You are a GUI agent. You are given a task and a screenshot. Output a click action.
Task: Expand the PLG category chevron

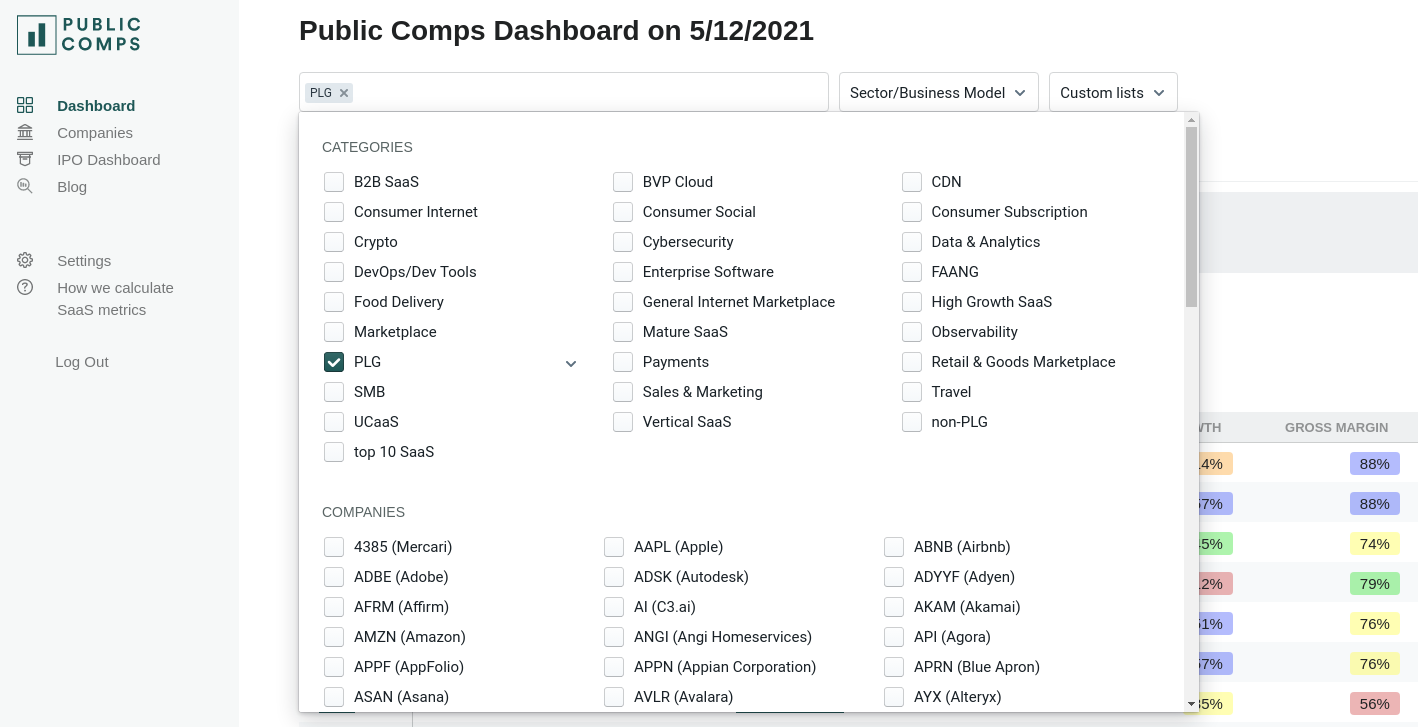[571, 363]
